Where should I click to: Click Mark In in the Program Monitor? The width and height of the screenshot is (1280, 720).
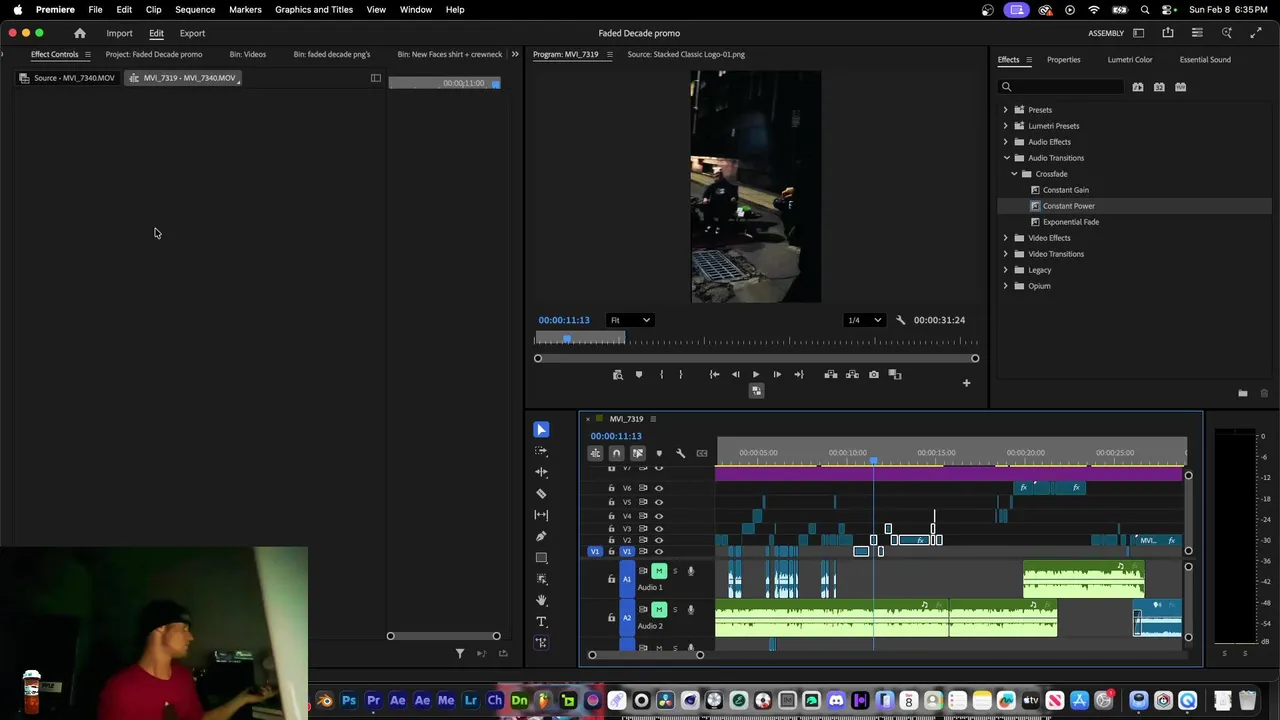(x=661, y=375)
